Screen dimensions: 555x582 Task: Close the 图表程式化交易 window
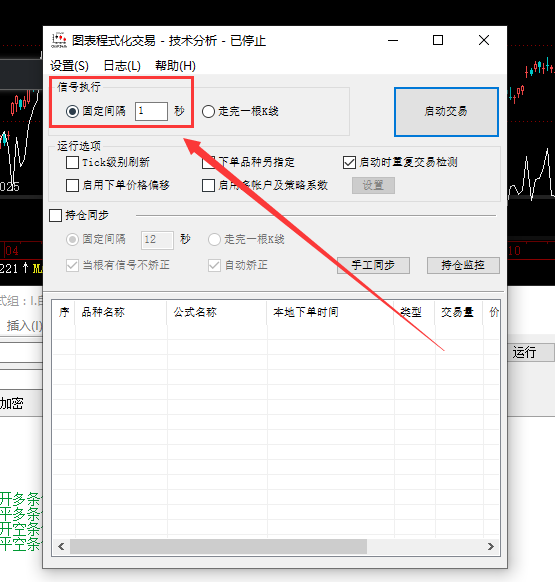tap(484, 40)
